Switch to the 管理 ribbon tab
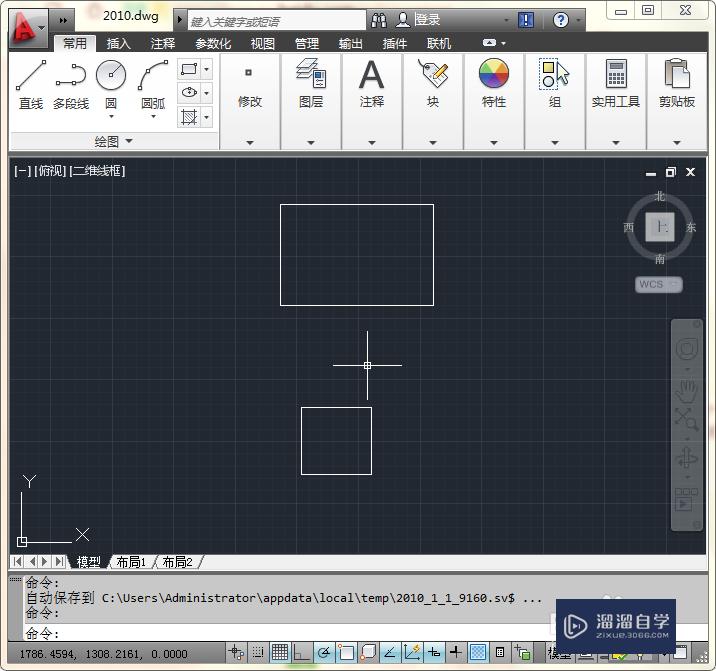 pos(306,43)
